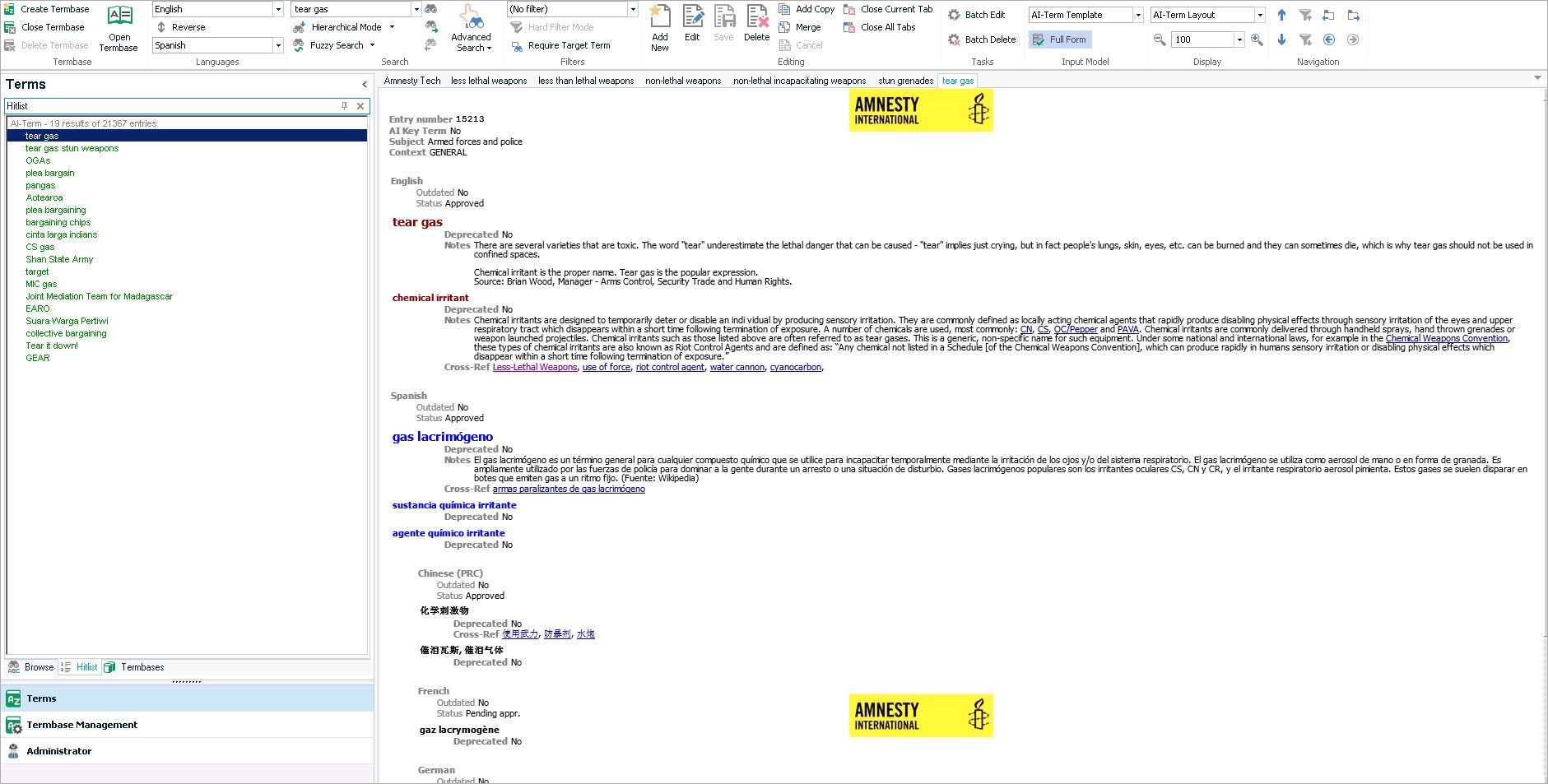Open the AI-Term Template dropdown
Viewport: 1548px width, 784px height.
pyautogui.click(x=1138, y=15)
